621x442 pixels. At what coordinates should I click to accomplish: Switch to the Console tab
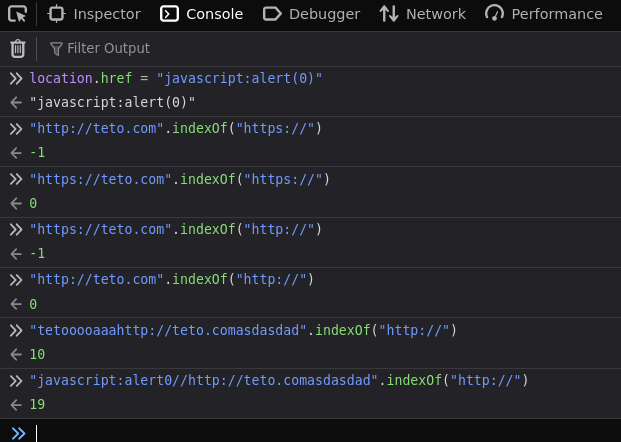coord(201,14)
